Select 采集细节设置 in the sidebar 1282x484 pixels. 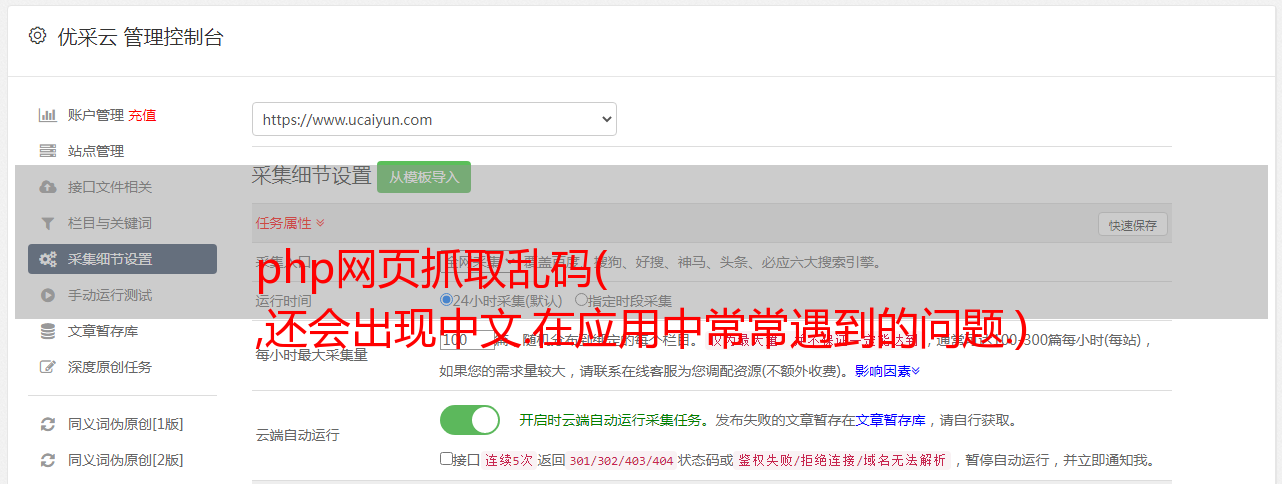pyautogui.click(x=122, y=259)
